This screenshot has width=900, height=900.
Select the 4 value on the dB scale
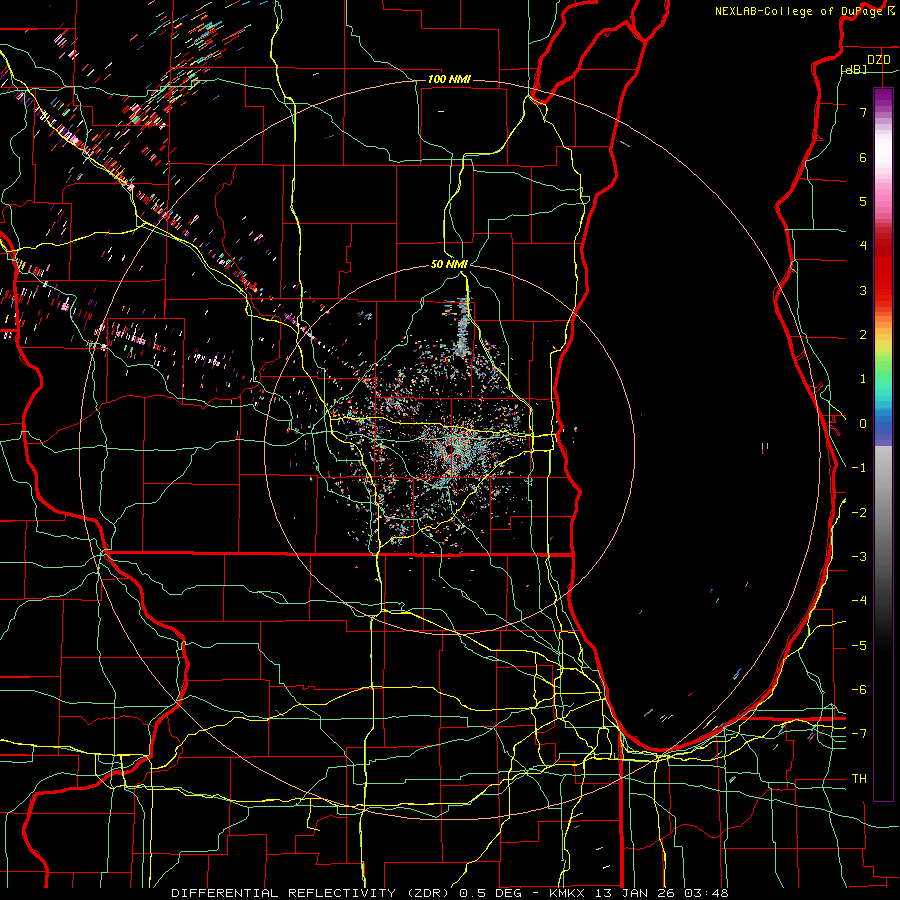(x=863, y=246)
